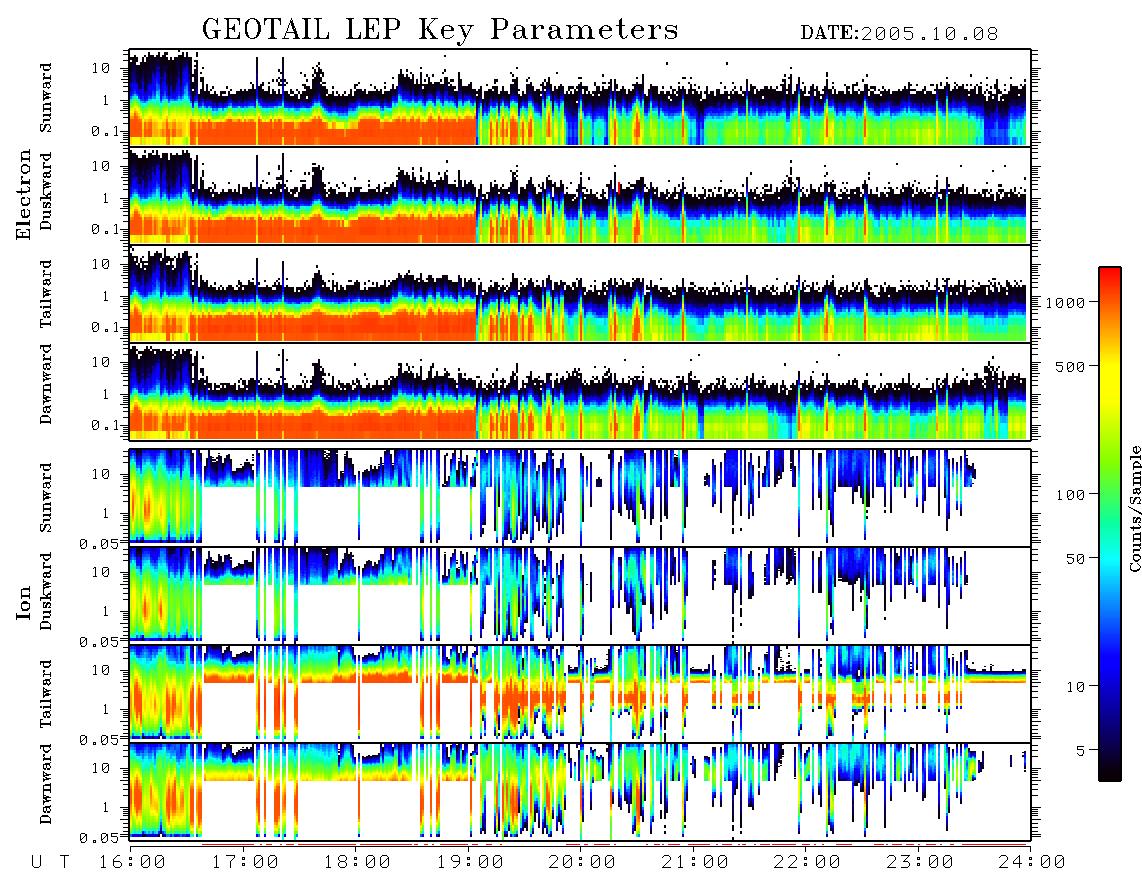This screenshot has height=880, width=1142.
Task: Click the 16:00 time tick label
Action: pos(132,862)
